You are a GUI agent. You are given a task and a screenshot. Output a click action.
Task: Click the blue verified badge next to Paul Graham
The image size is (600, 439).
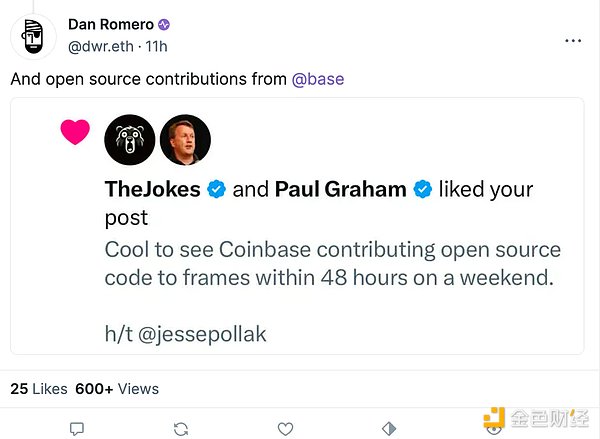pos(422,190)
